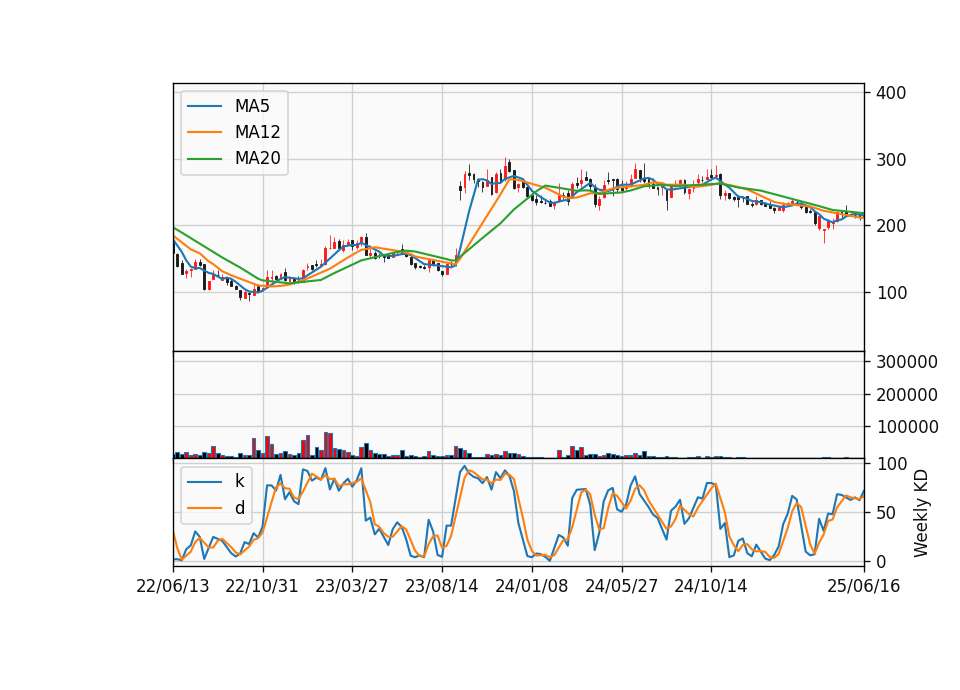Click the d legend label
The image size is (960, 690).
239,508
